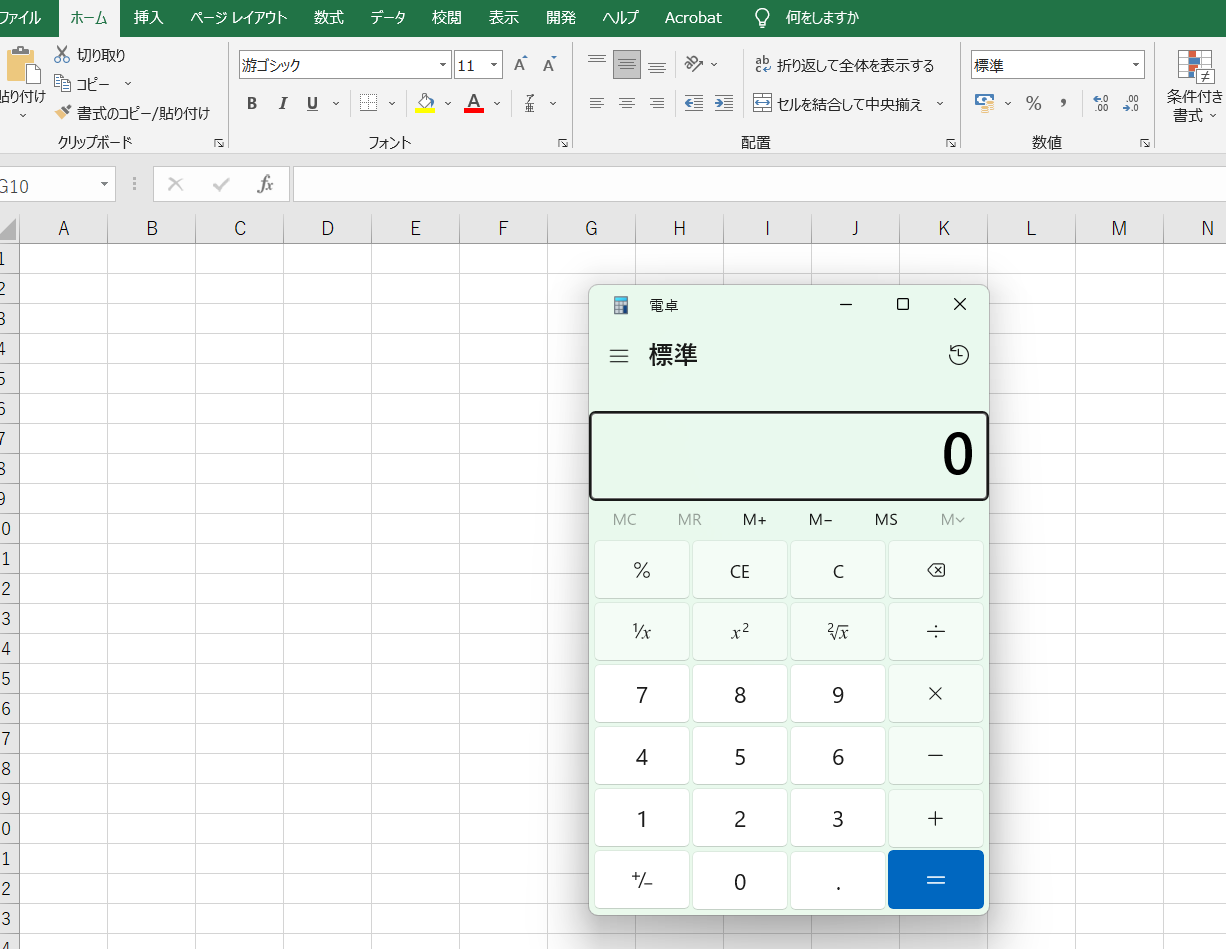Screen dimensions: 1226x949
Task: Click merge and center (セルを結合して中央揃え)
Action: pos(838,103)
